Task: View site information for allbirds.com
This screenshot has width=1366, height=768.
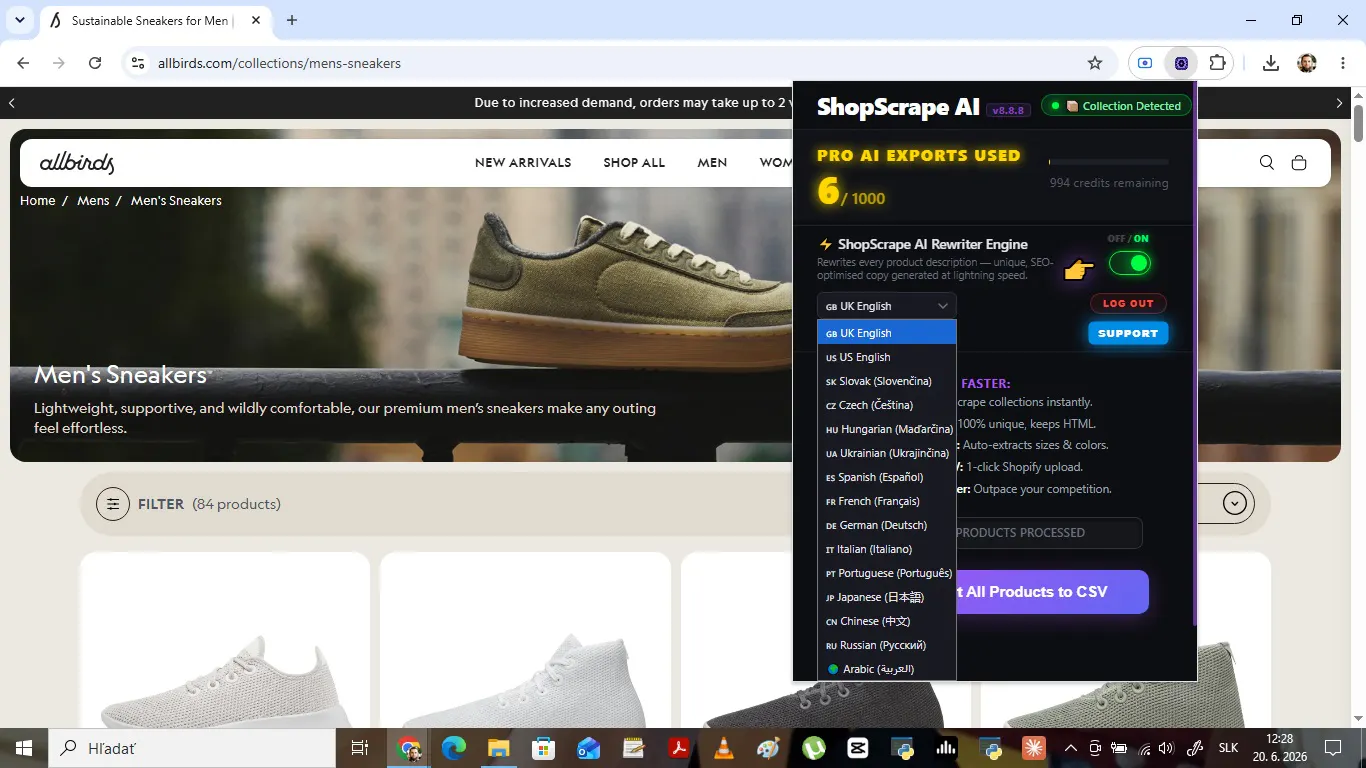Action: (x=138, y=63)
